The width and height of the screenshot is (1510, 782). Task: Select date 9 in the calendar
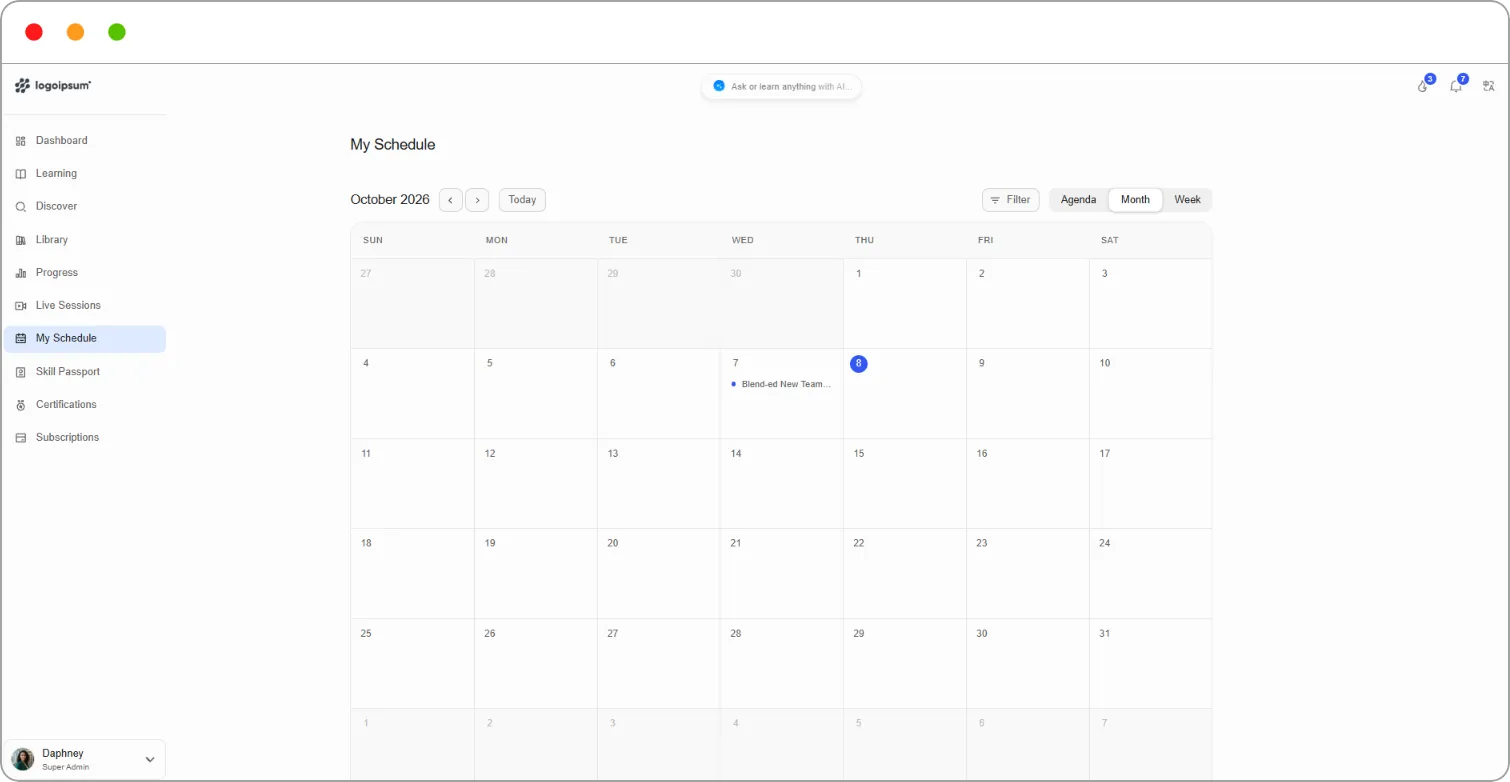tap(981, 363)
